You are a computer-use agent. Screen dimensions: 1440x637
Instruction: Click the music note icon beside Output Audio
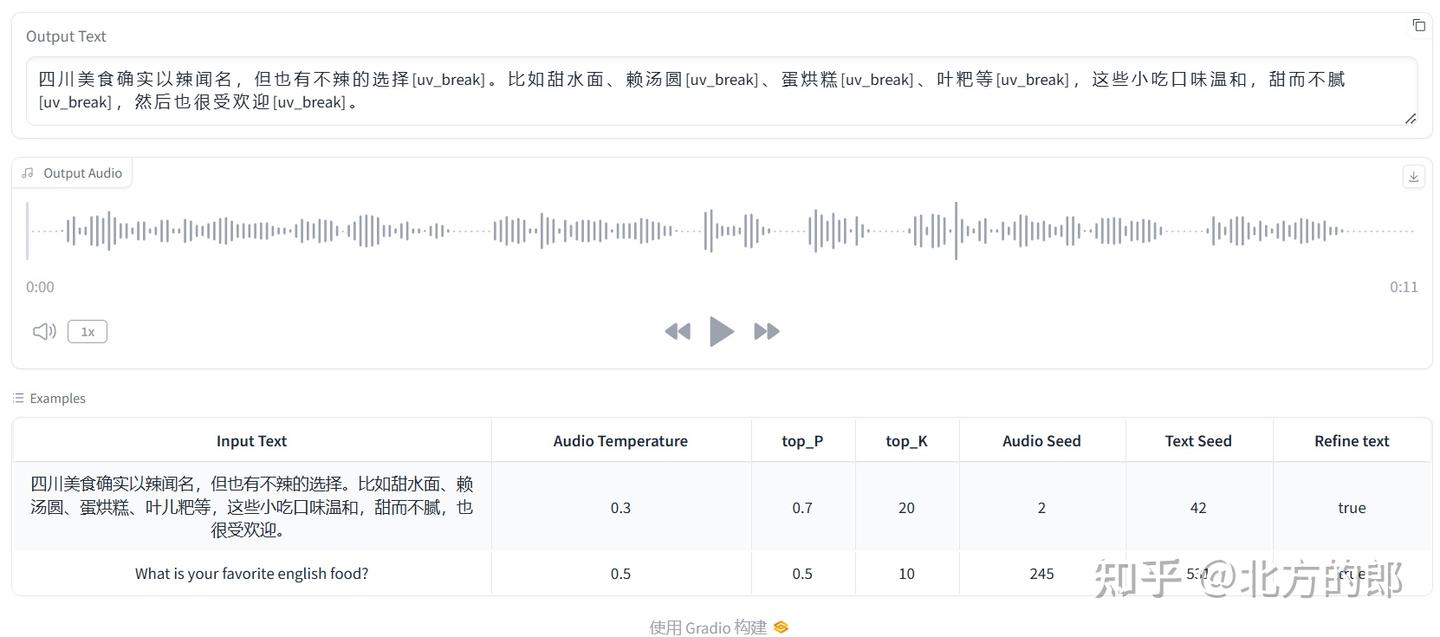[x=27, y=171]
